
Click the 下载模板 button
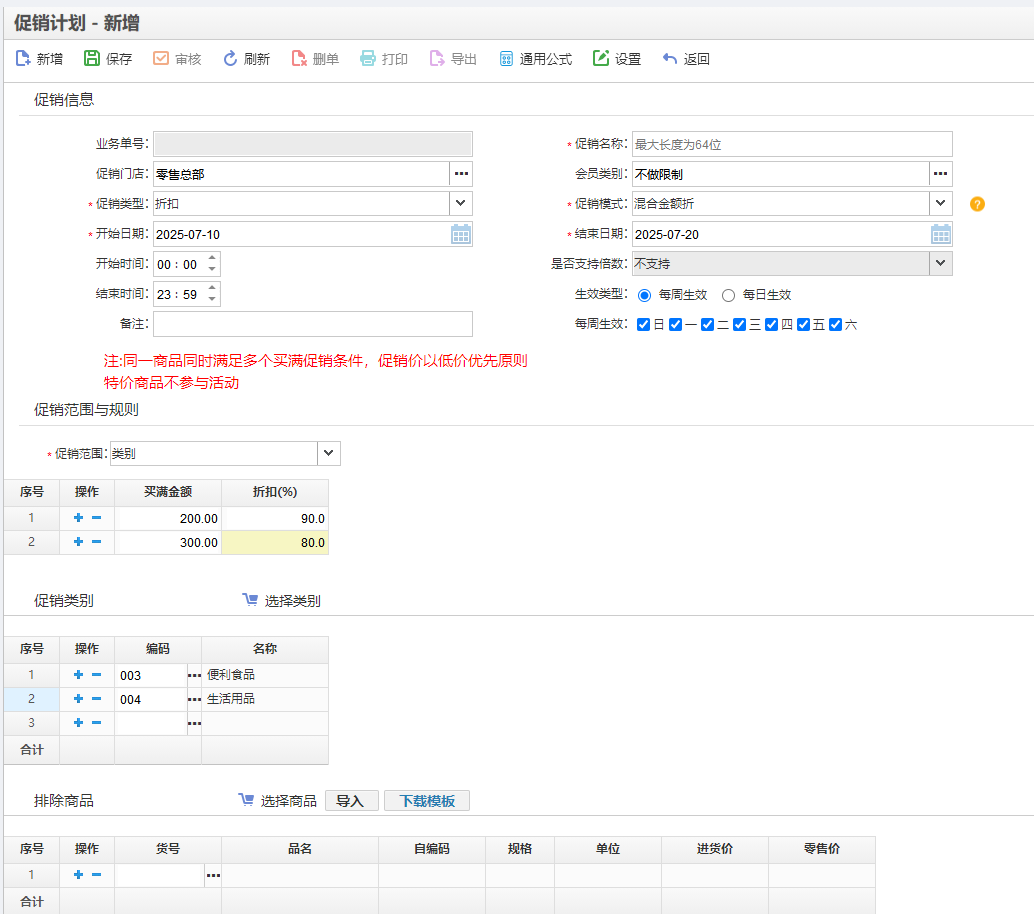427,801
